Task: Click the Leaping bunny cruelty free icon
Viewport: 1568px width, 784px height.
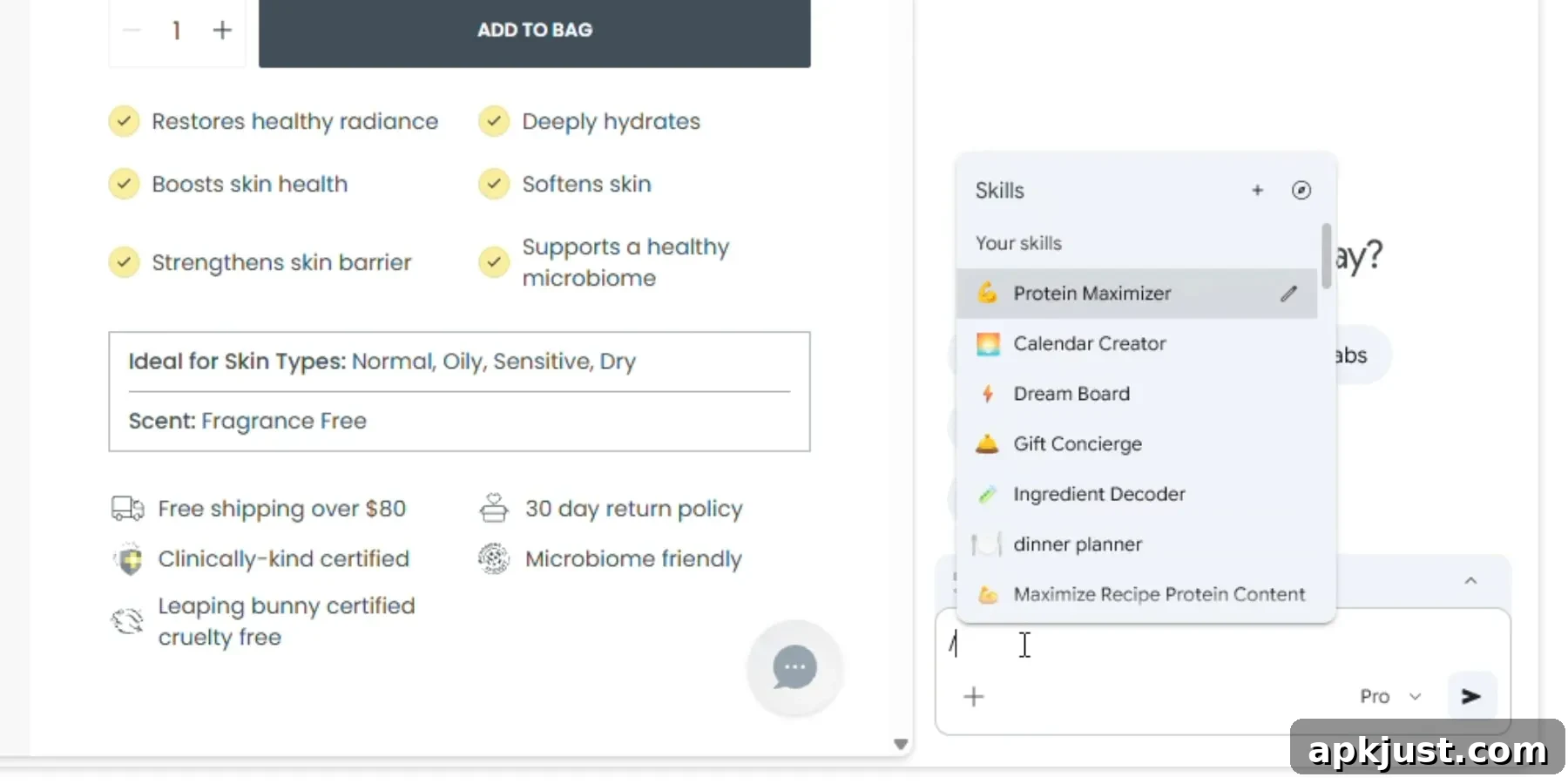Action: (x=127, y=621)
